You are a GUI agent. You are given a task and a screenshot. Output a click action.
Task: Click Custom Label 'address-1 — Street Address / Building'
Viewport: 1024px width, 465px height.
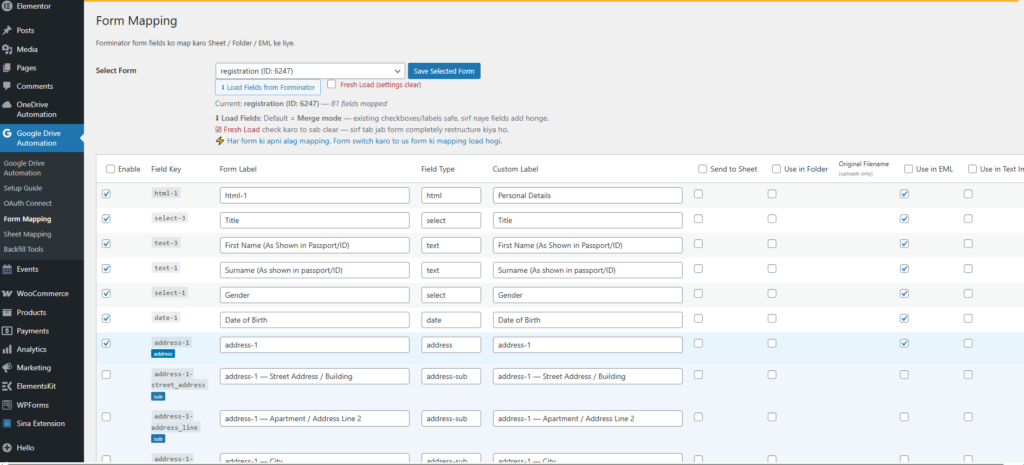coord(588,376)
